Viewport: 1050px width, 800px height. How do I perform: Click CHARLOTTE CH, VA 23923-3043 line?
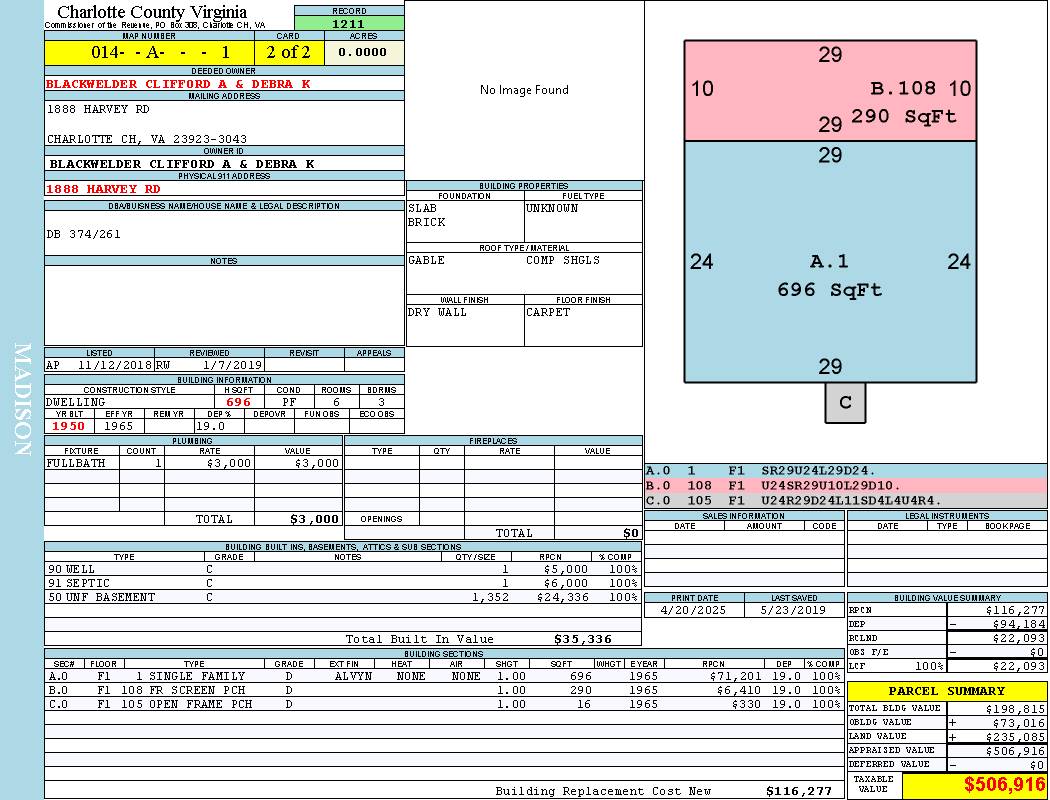point(147,139)
